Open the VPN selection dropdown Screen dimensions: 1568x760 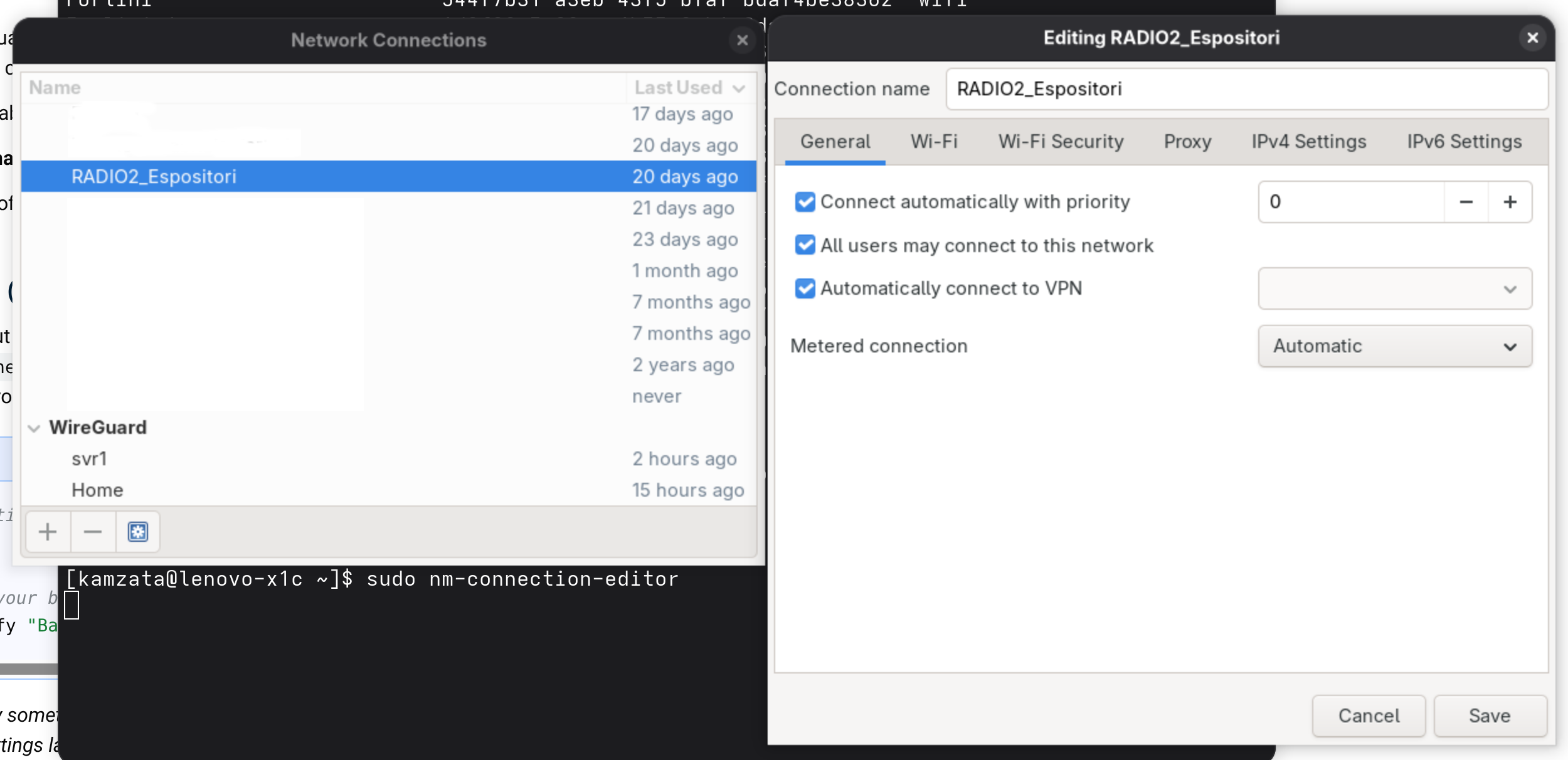pyautogui.click(x=1394, y=288)
